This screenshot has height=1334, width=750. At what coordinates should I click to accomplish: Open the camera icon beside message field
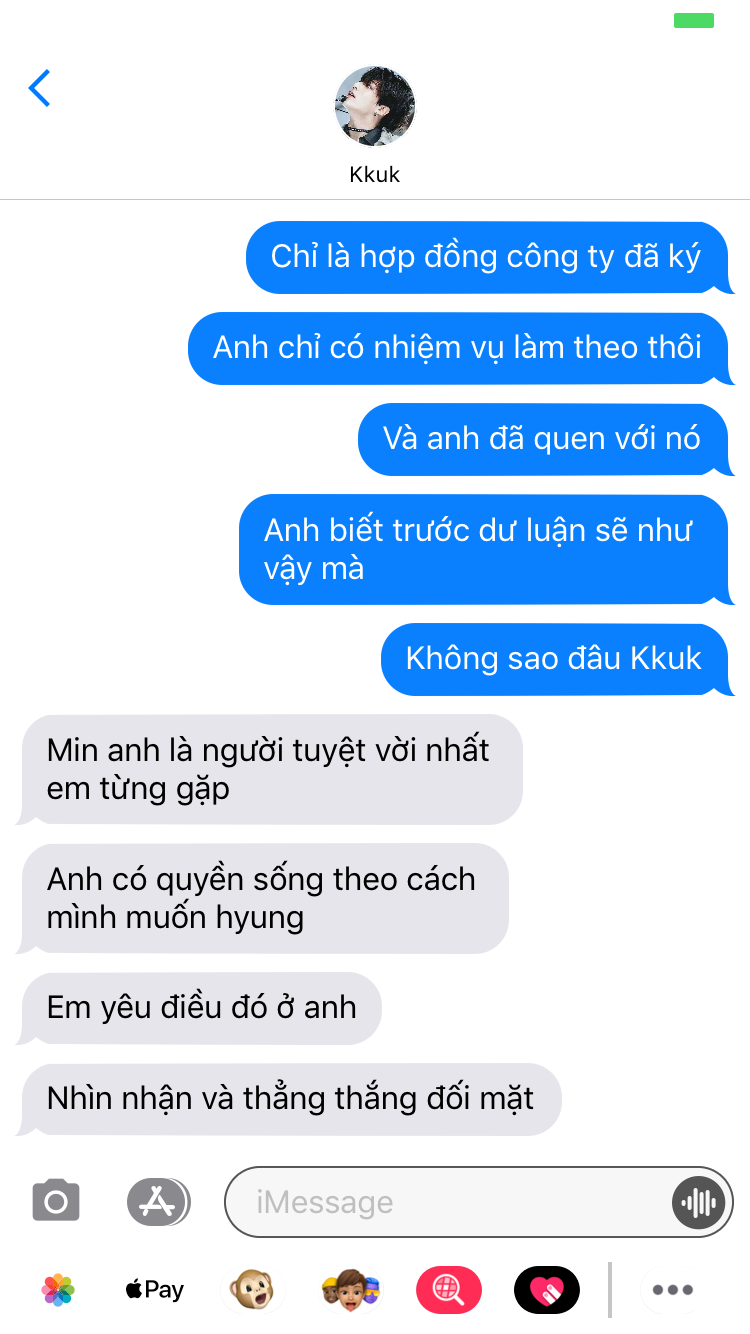(x=56, y=1201)
